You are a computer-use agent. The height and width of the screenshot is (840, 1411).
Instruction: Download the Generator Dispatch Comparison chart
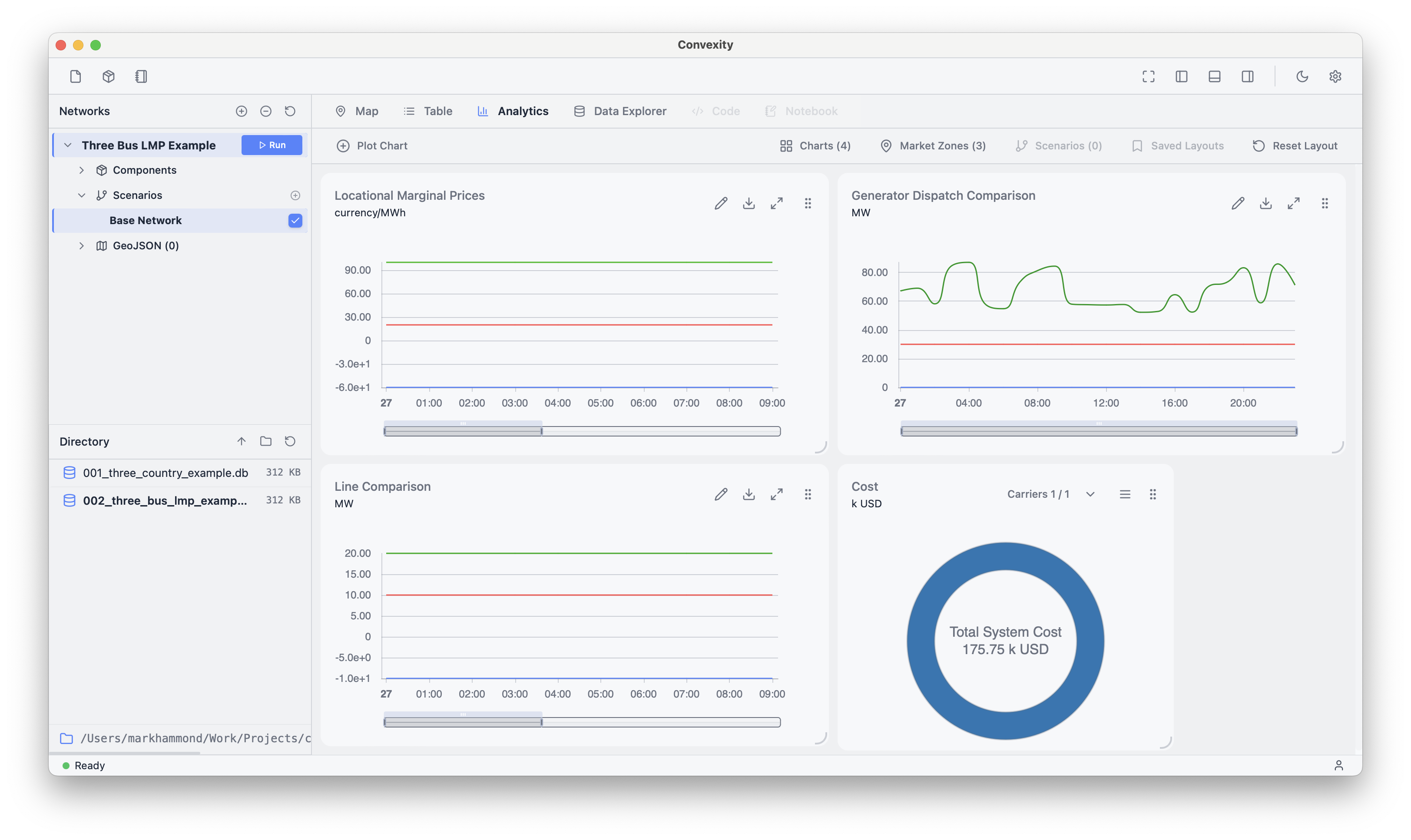[1265, 203]
